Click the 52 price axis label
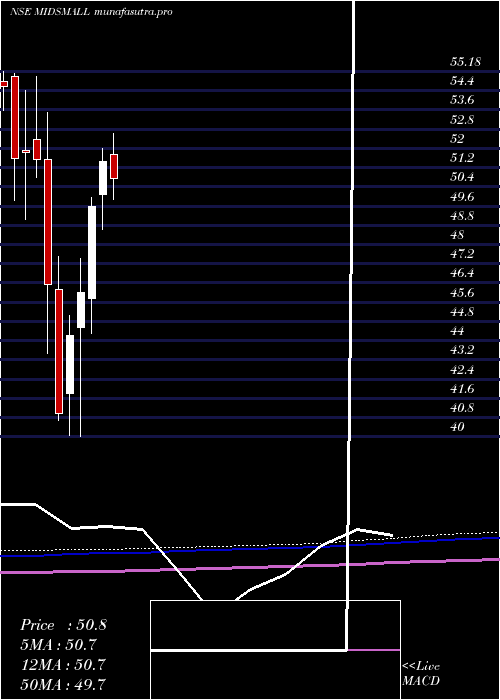Image resolution: width=500 pixels, height=700 pixels. [457, 139]
